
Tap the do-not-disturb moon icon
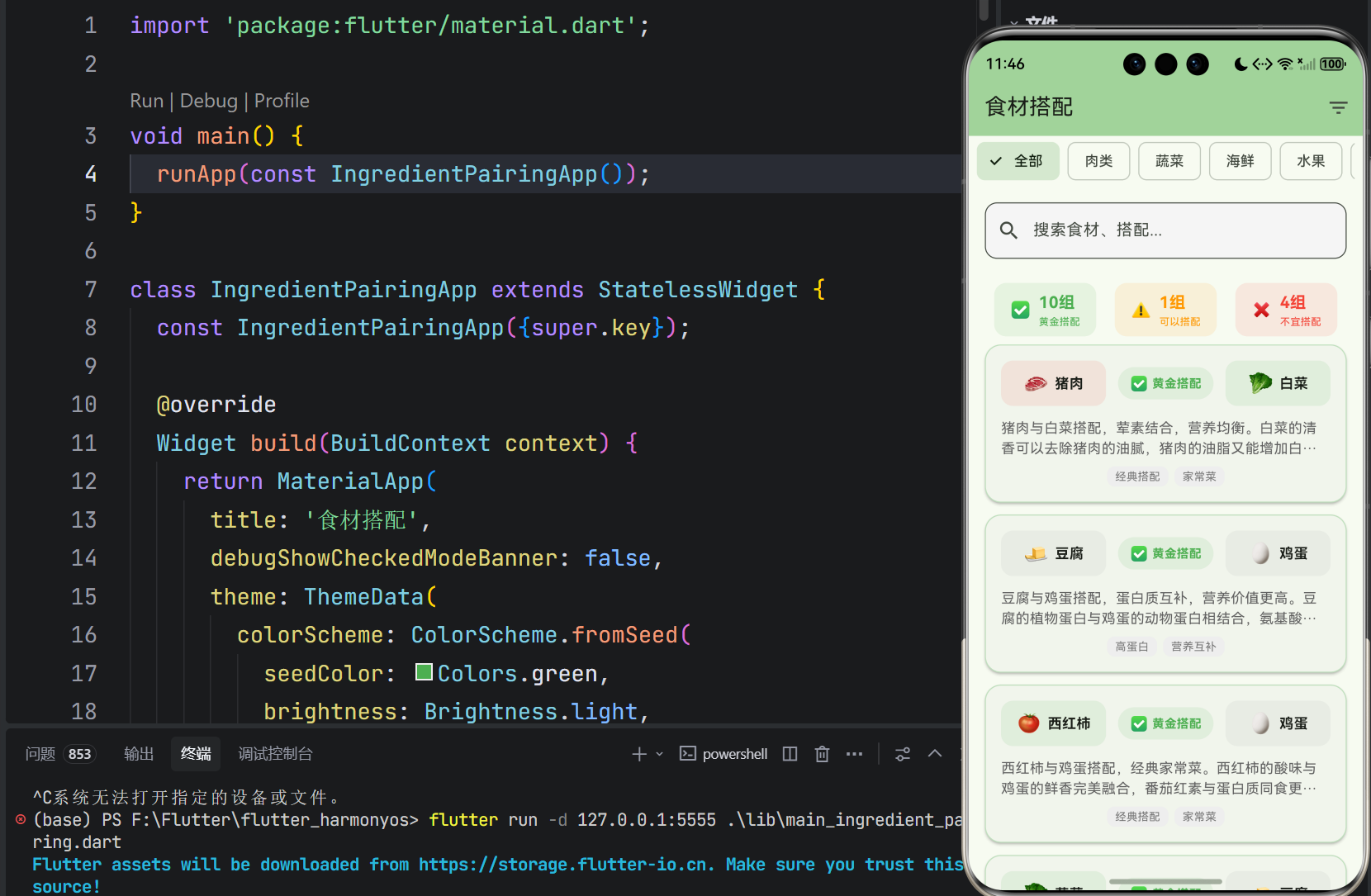tap(1241, 64)
